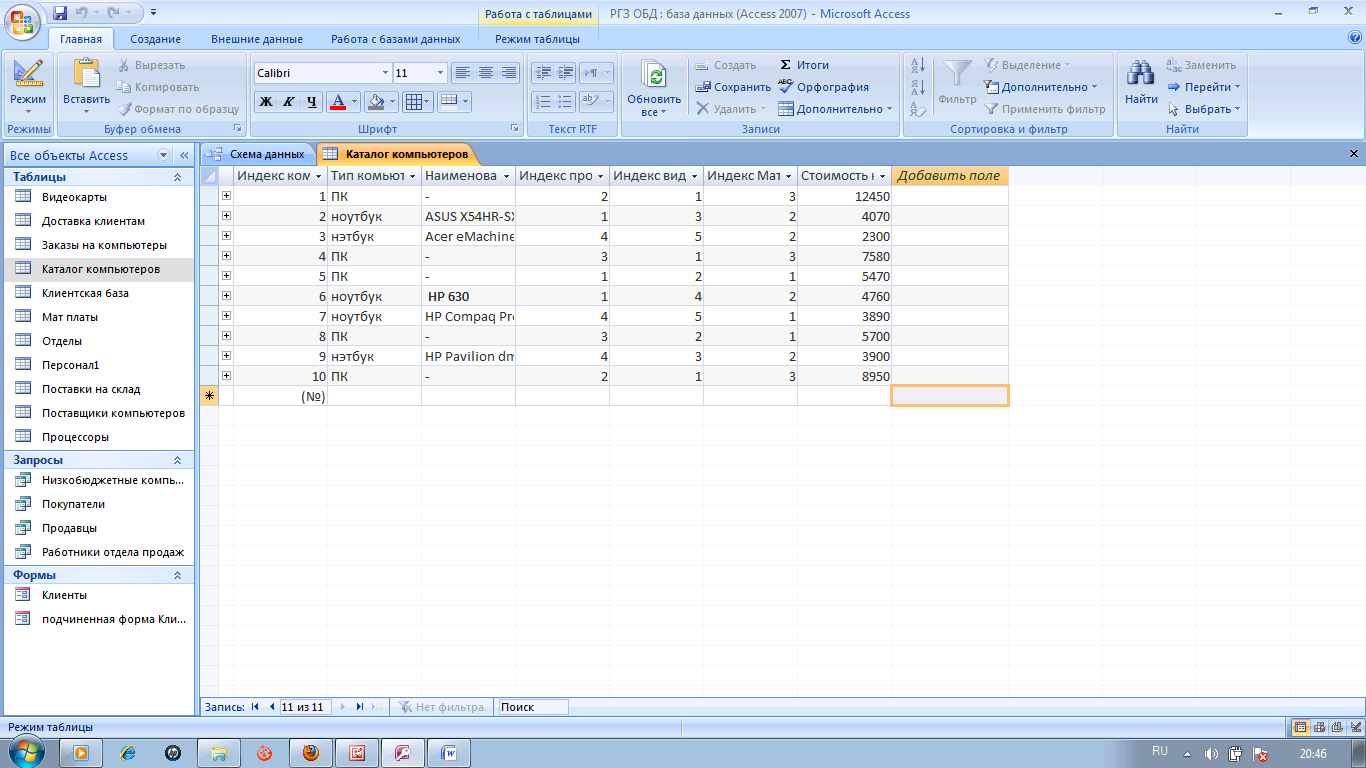1366x768 pixels.
Task: Select the Формат по образцу brush
Action: tap(179, 109)
